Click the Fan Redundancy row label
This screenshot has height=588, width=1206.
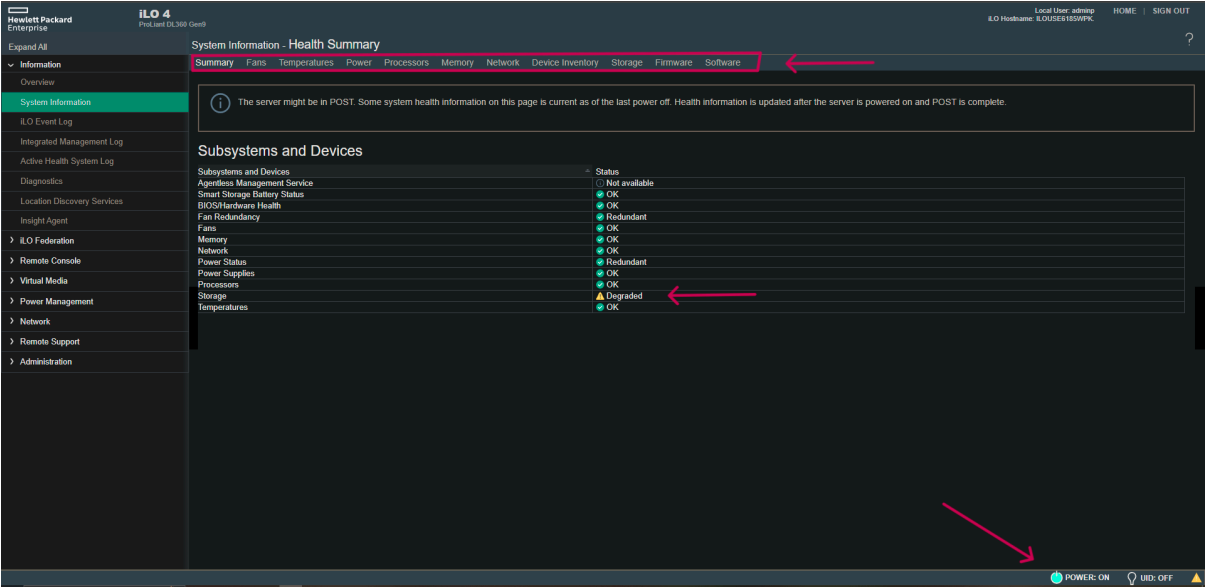coord(229,217)
